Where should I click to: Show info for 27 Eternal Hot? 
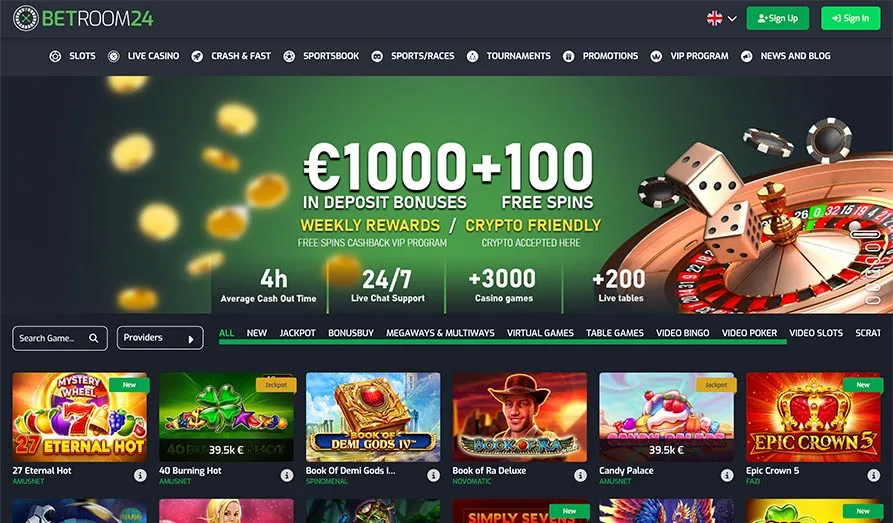pyautogui.click(x=140, y=475)
